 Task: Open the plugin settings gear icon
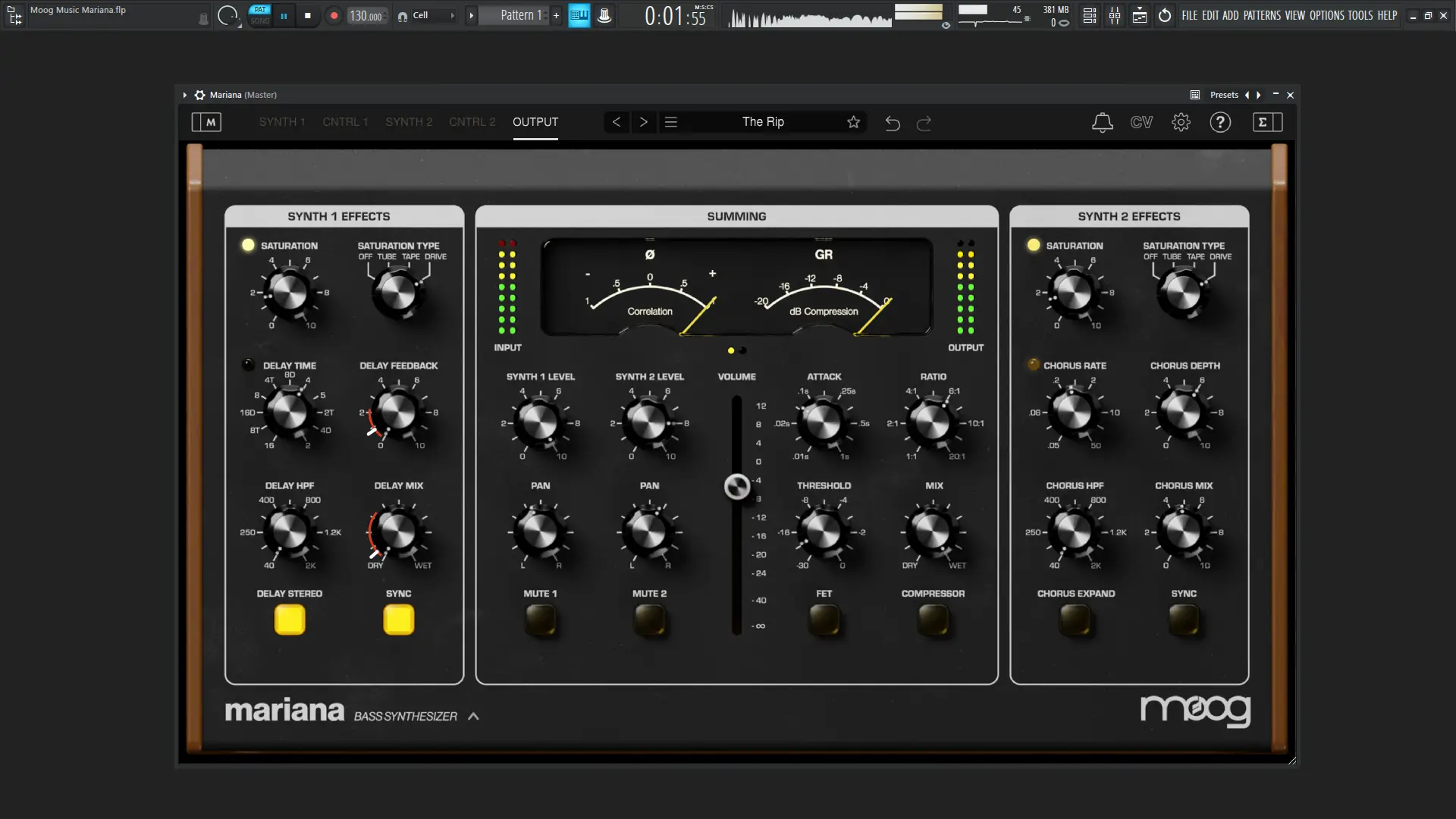1181,122
